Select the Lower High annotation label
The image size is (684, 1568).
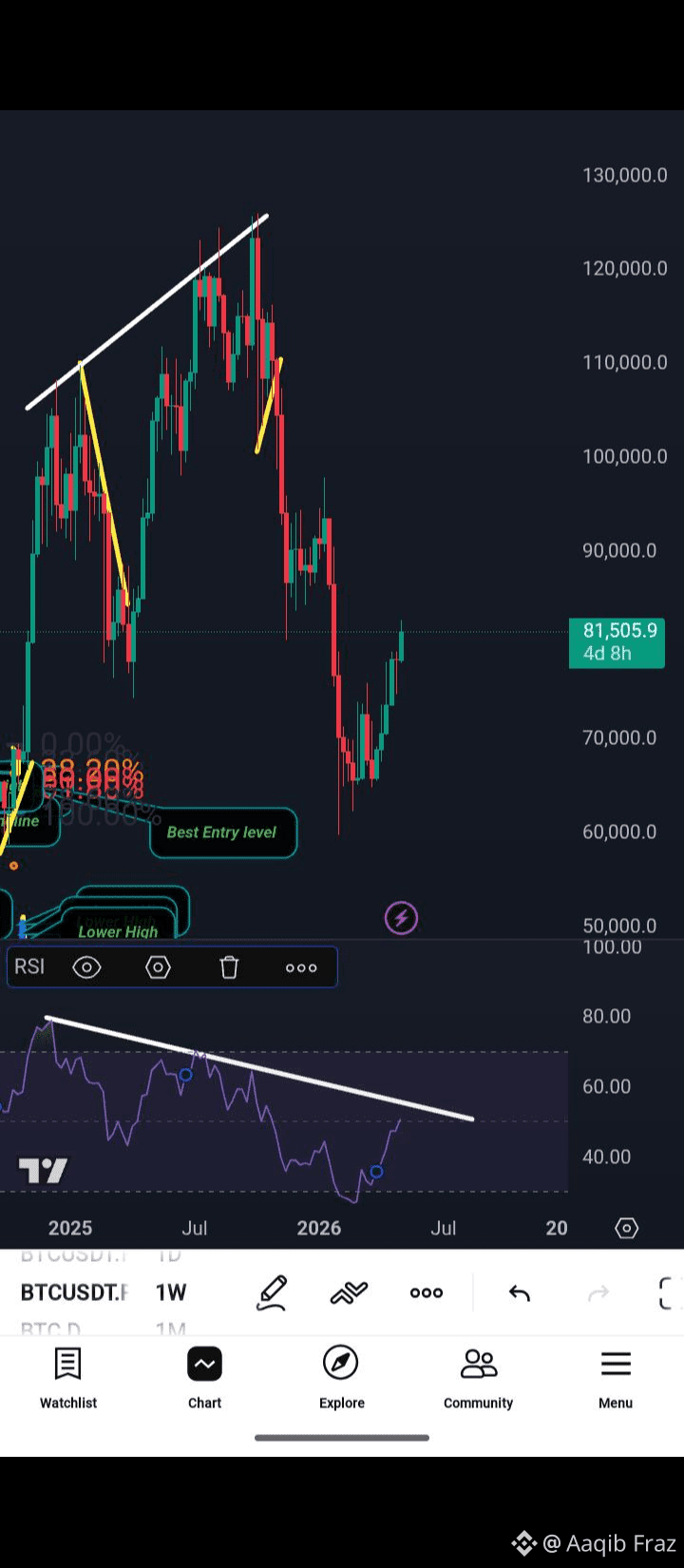click(118, 931)
